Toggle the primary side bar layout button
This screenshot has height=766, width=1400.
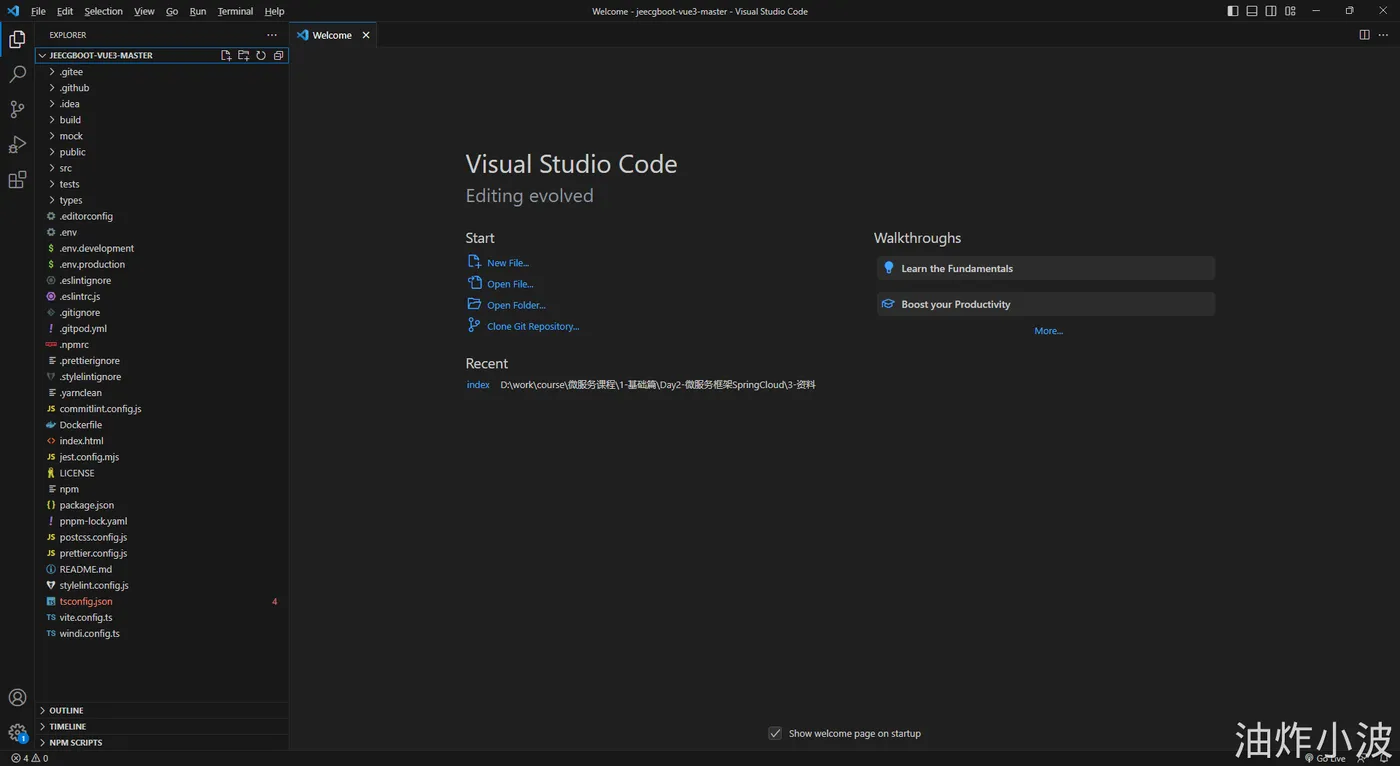coord(1233,11)
